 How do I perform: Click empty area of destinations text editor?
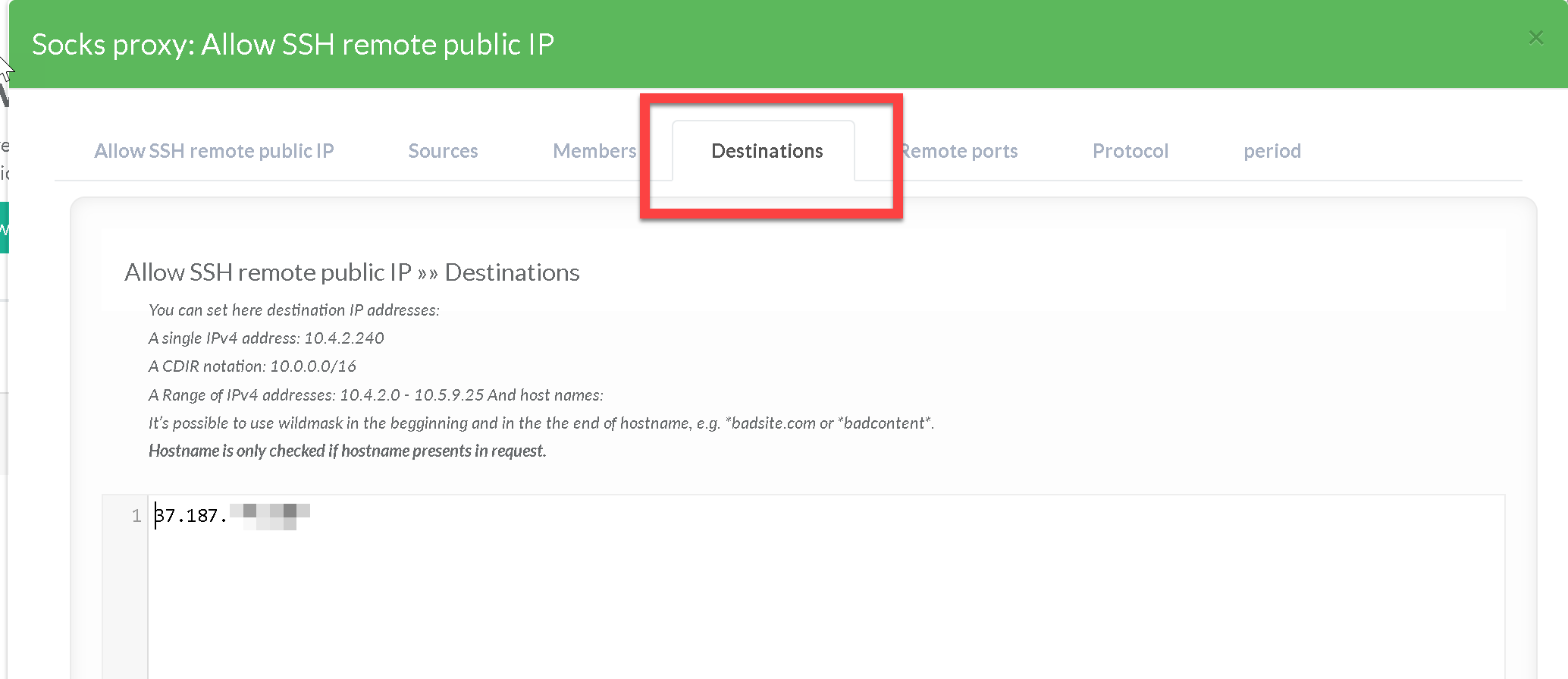(x=758, y=607)
